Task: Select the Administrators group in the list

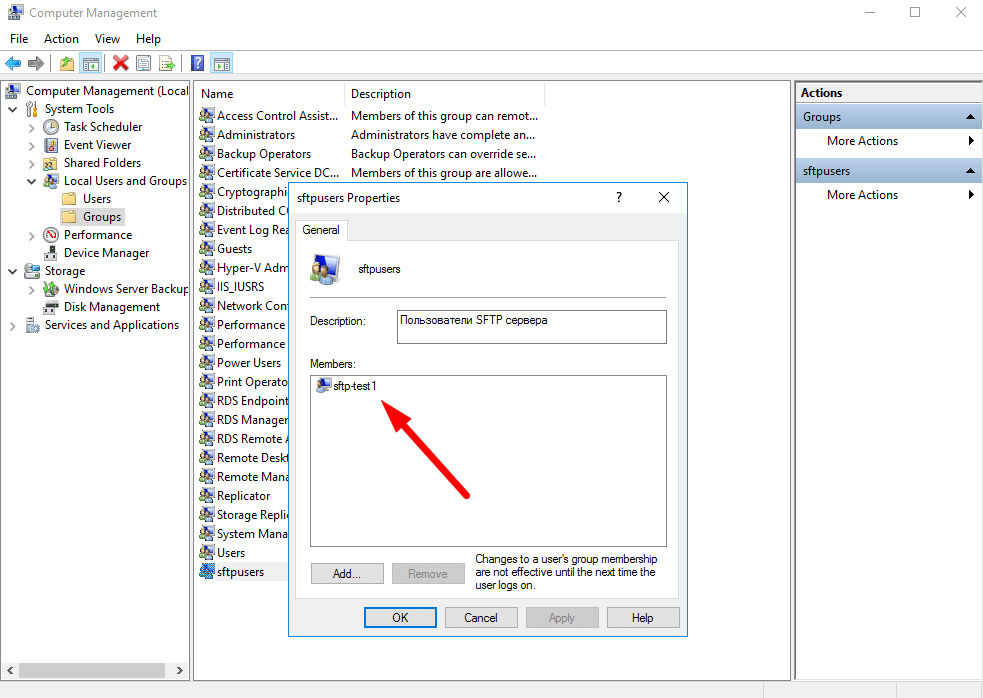Action: (x=247, y=135)
